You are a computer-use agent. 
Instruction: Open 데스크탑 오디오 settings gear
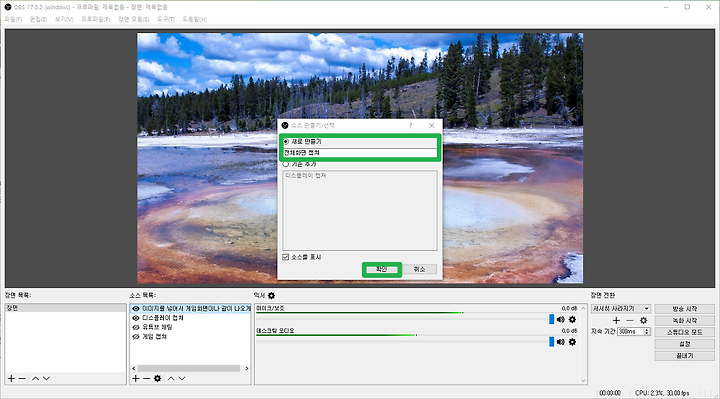(x=572, y=342)
